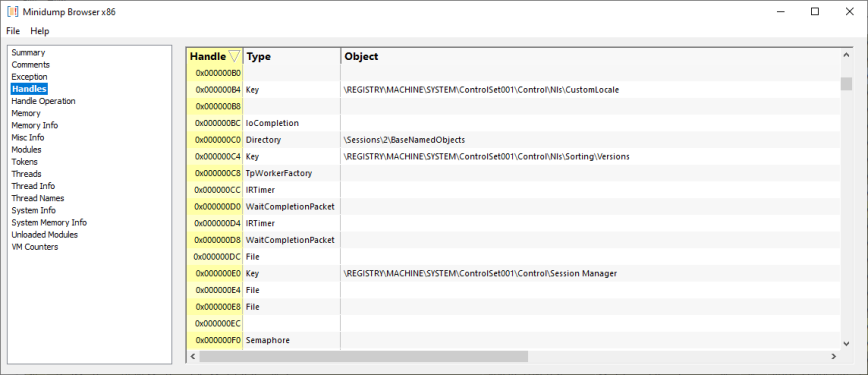
Task: Select handle 0x000000B8 row
Action: click(514, 106)
